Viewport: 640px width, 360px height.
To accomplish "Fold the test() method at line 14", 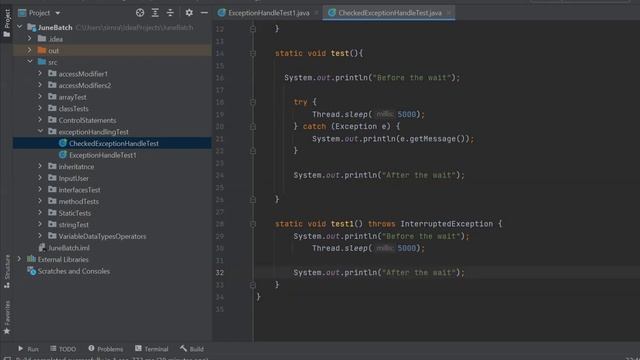I will [x=253, y=53].
